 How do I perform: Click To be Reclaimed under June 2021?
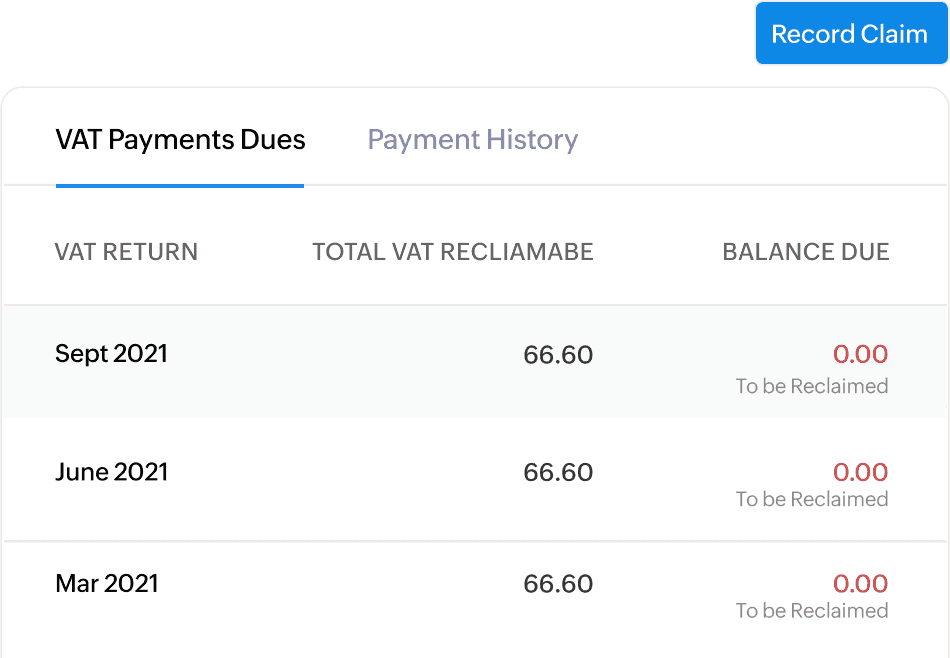pos(812,499)
